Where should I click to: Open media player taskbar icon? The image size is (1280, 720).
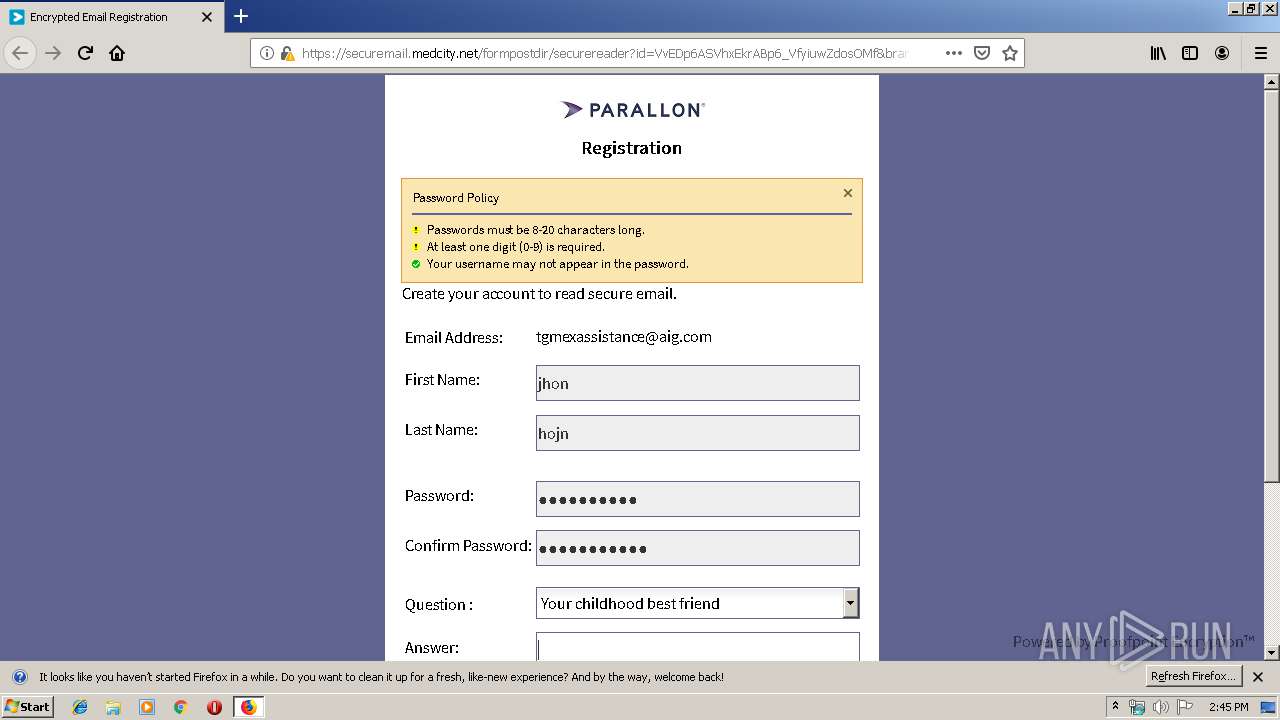tap(147, 707)
